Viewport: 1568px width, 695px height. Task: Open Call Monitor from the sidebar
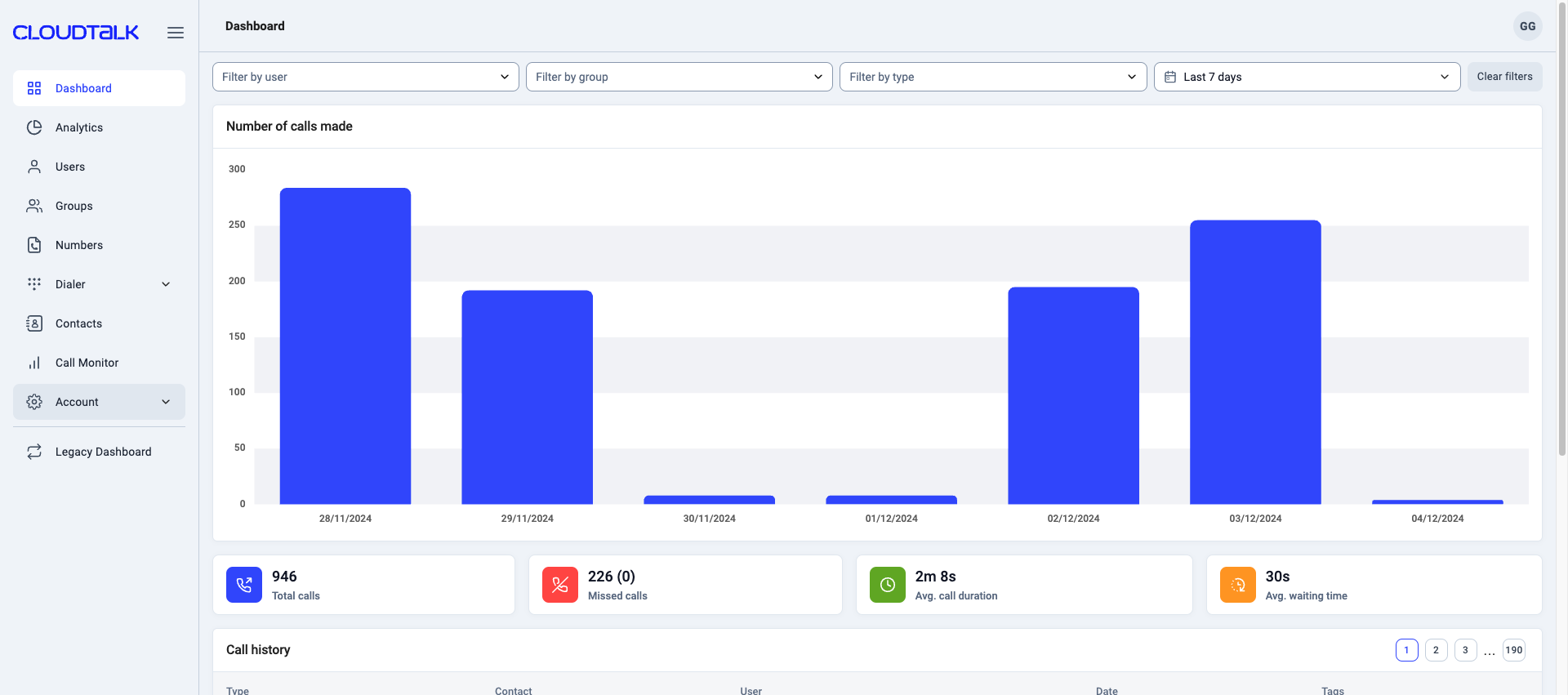pyautogui.click(x=99, y=363)
